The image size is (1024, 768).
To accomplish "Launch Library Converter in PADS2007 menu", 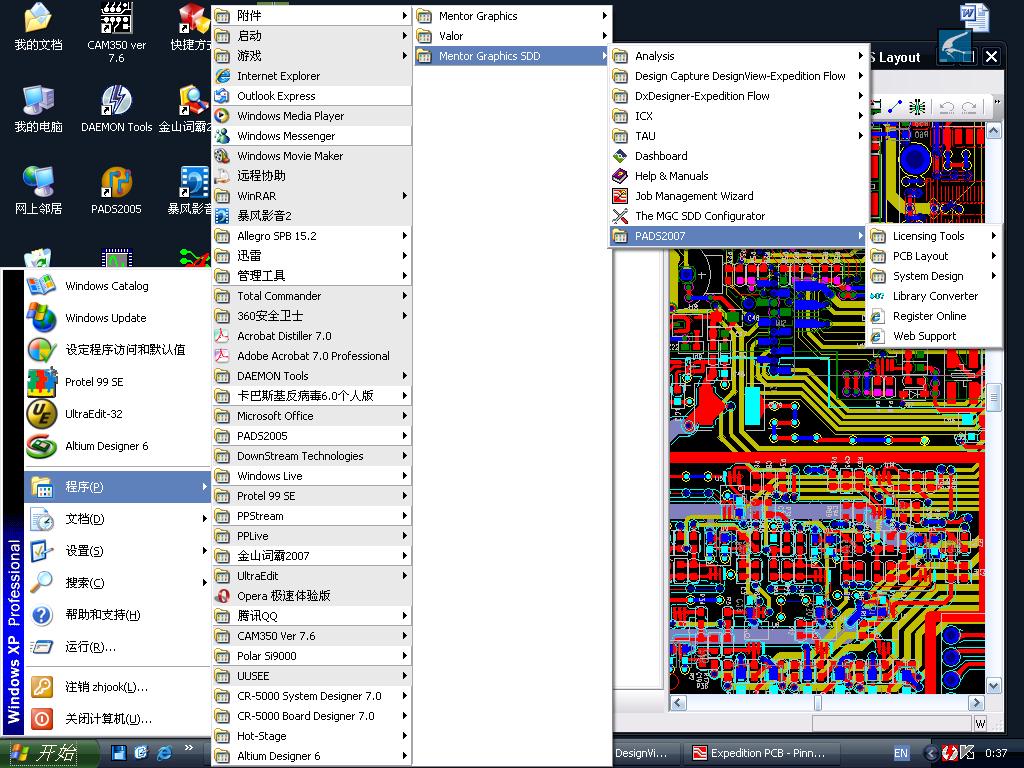I will point(934,296).
